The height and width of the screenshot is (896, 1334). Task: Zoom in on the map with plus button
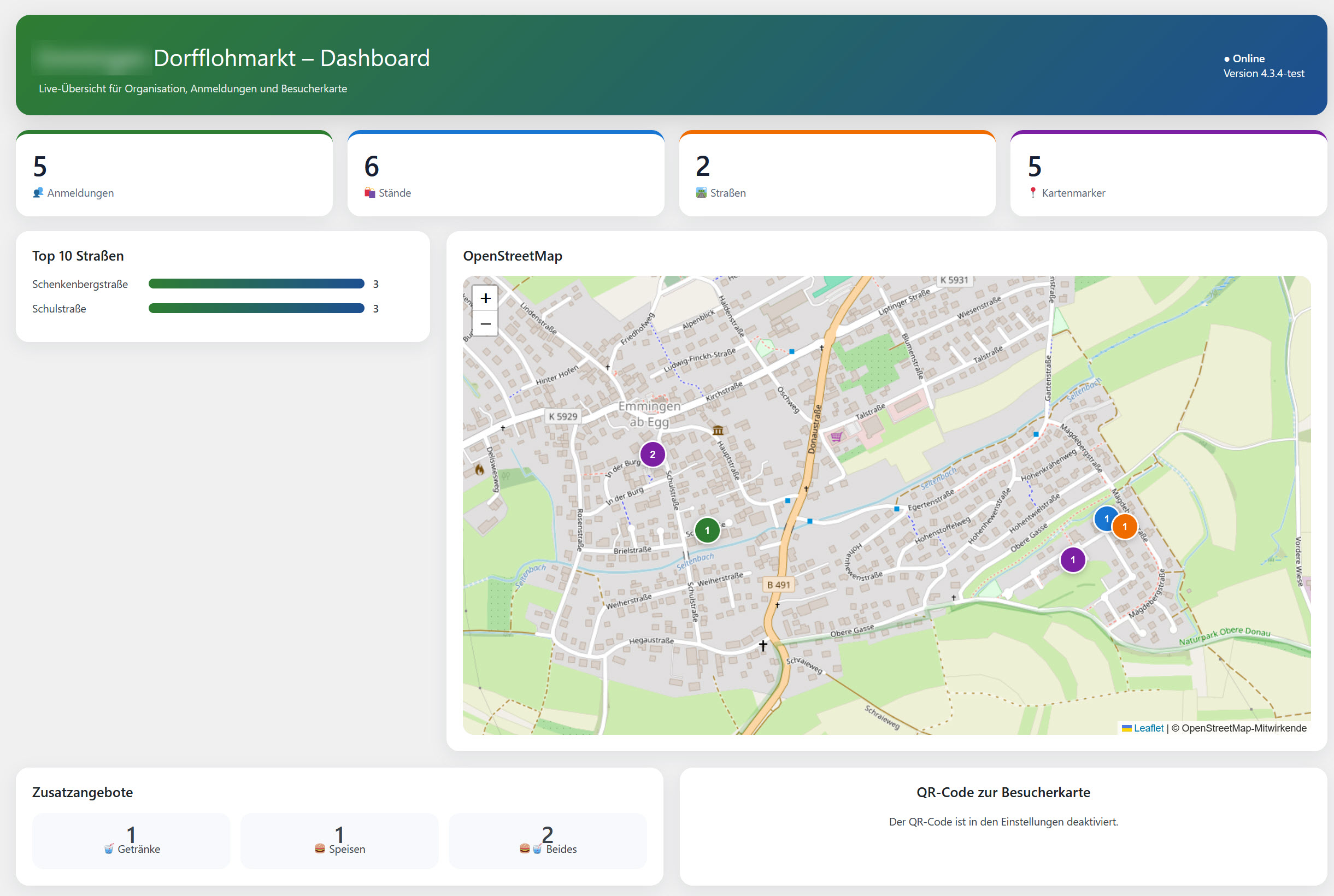(485, 298)
